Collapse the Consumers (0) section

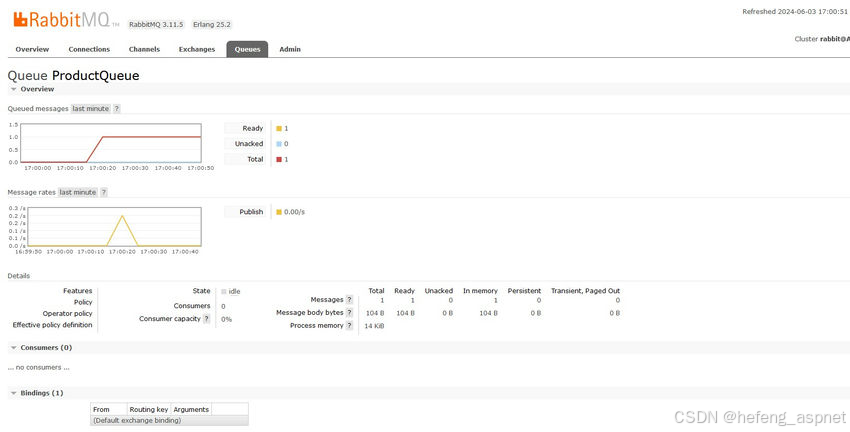pyautogui.click(x=41, y=347)
